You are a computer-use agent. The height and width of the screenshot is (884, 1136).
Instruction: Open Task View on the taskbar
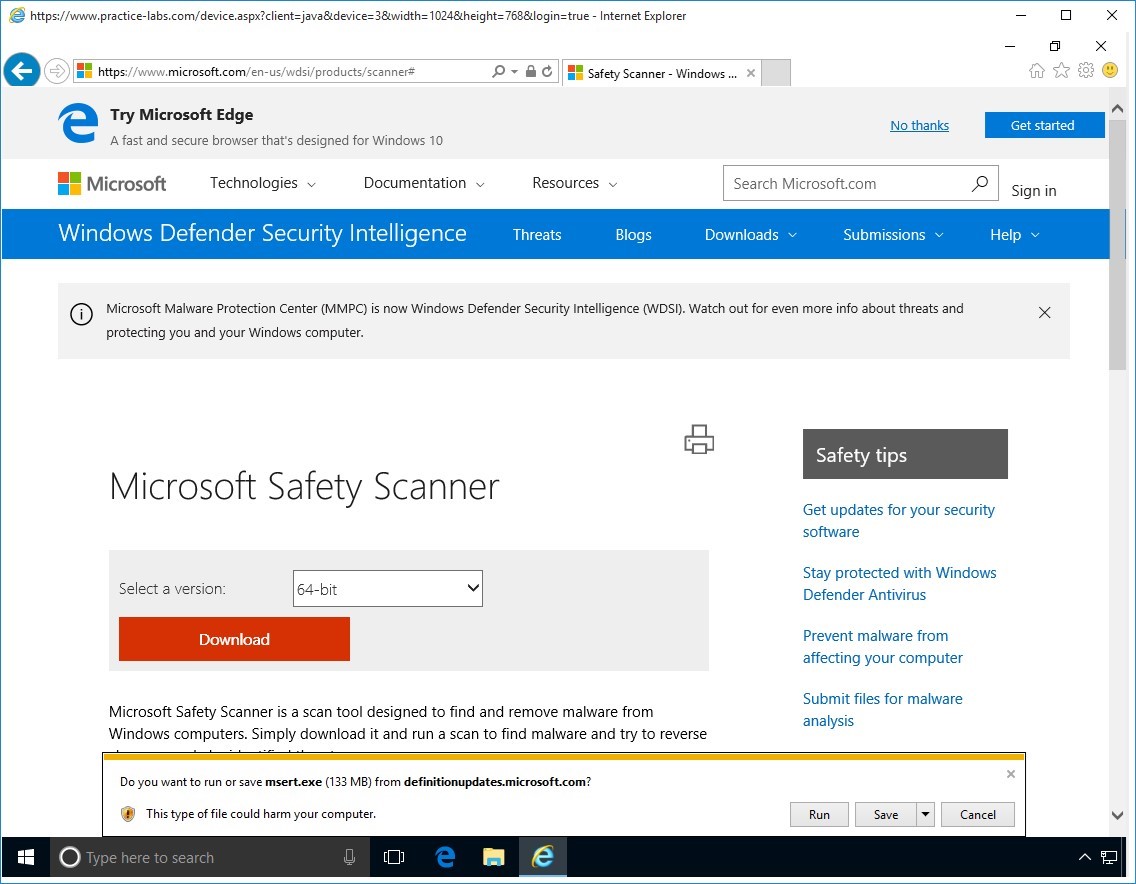[x=394, y=857]
